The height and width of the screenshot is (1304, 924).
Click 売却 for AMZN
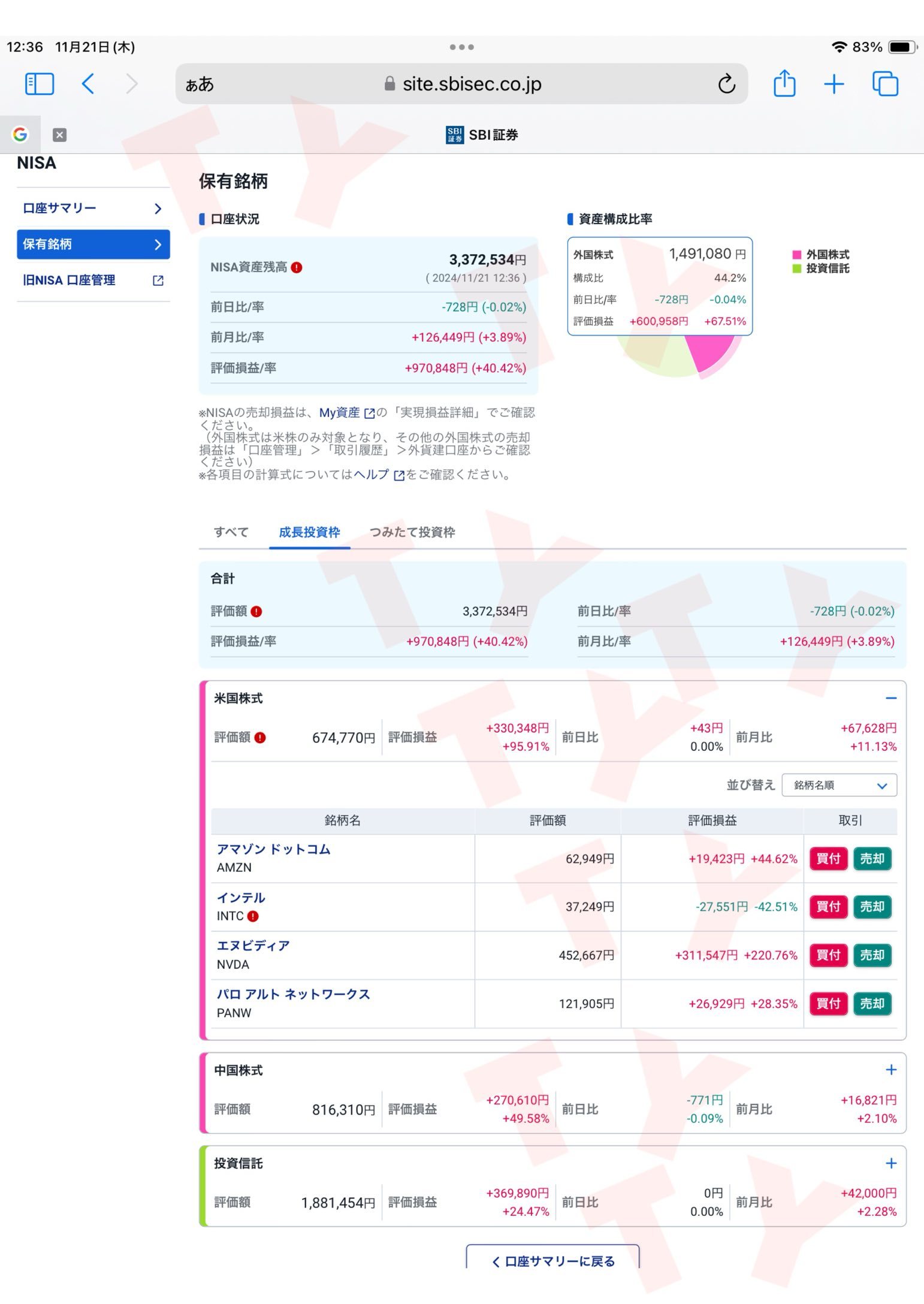[x=872, y=859]
